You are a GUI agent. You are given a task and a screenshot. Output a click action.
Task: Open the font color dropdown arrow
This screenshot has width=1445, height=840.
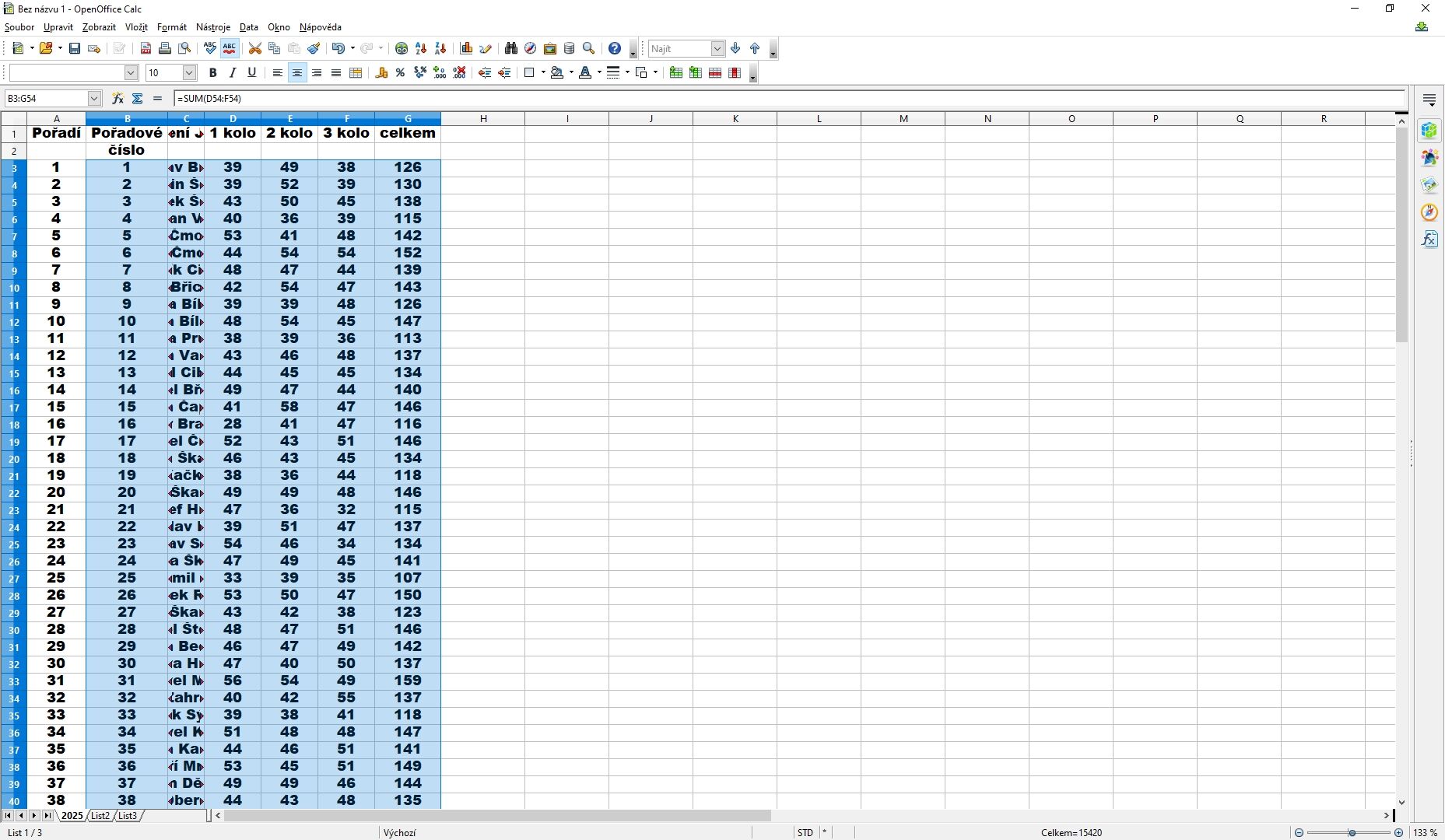(599, 72)
